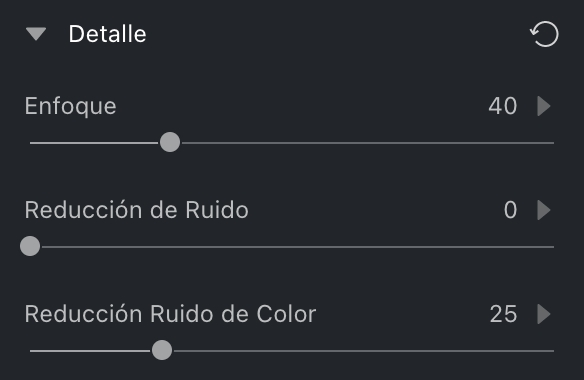584x380 pixels.
Task: Expand Reducción Ruido de Color options arrow
Action: [x=544, y=314]
